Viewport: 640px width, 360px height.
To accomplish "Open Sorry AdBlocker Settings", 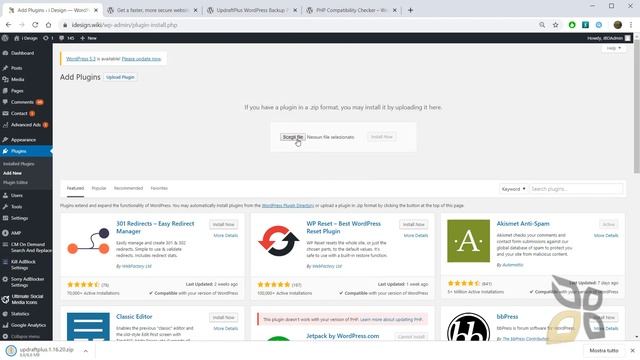I will coord(26,282).
